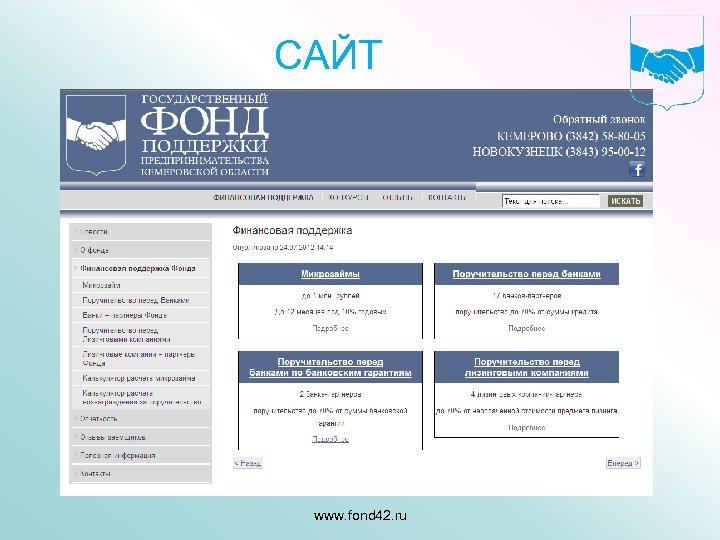The width and height of the screenshot is (720, 540).
Task: Open the ОТЗЫВЫ top menu item
Action: pos(398,197)
